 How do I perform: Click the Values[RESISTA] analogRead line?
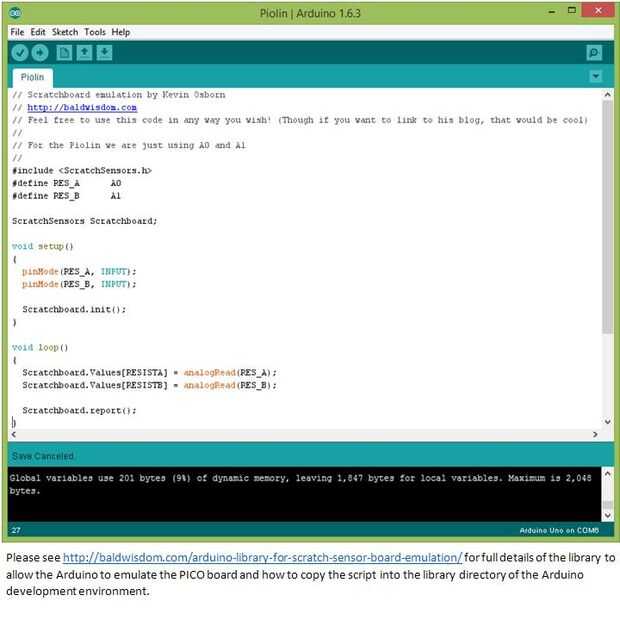click(149, 373)
